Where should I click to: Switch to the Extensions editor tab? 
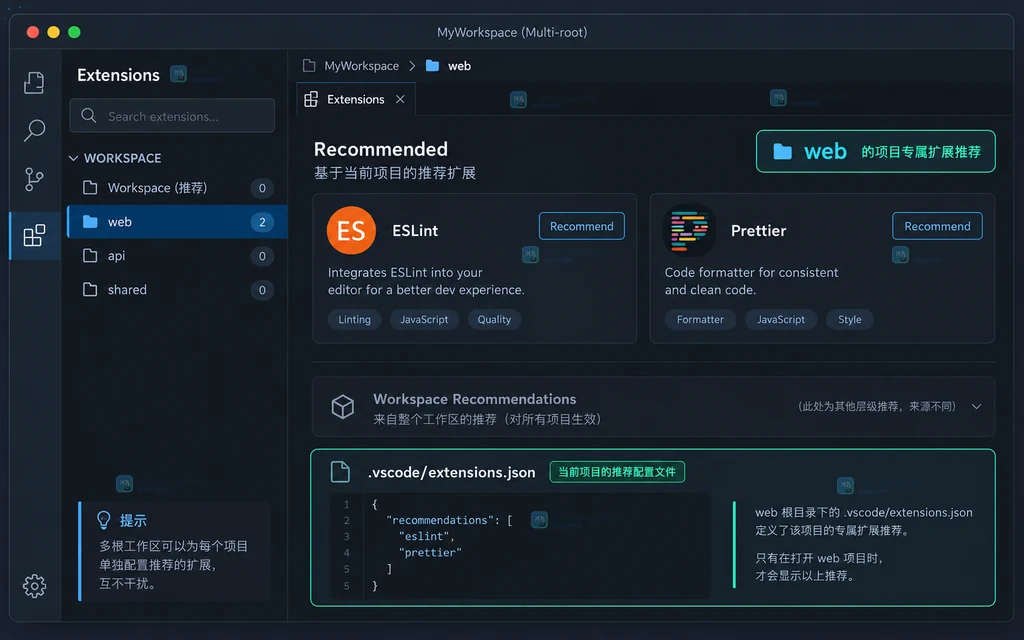click(356, 99)
